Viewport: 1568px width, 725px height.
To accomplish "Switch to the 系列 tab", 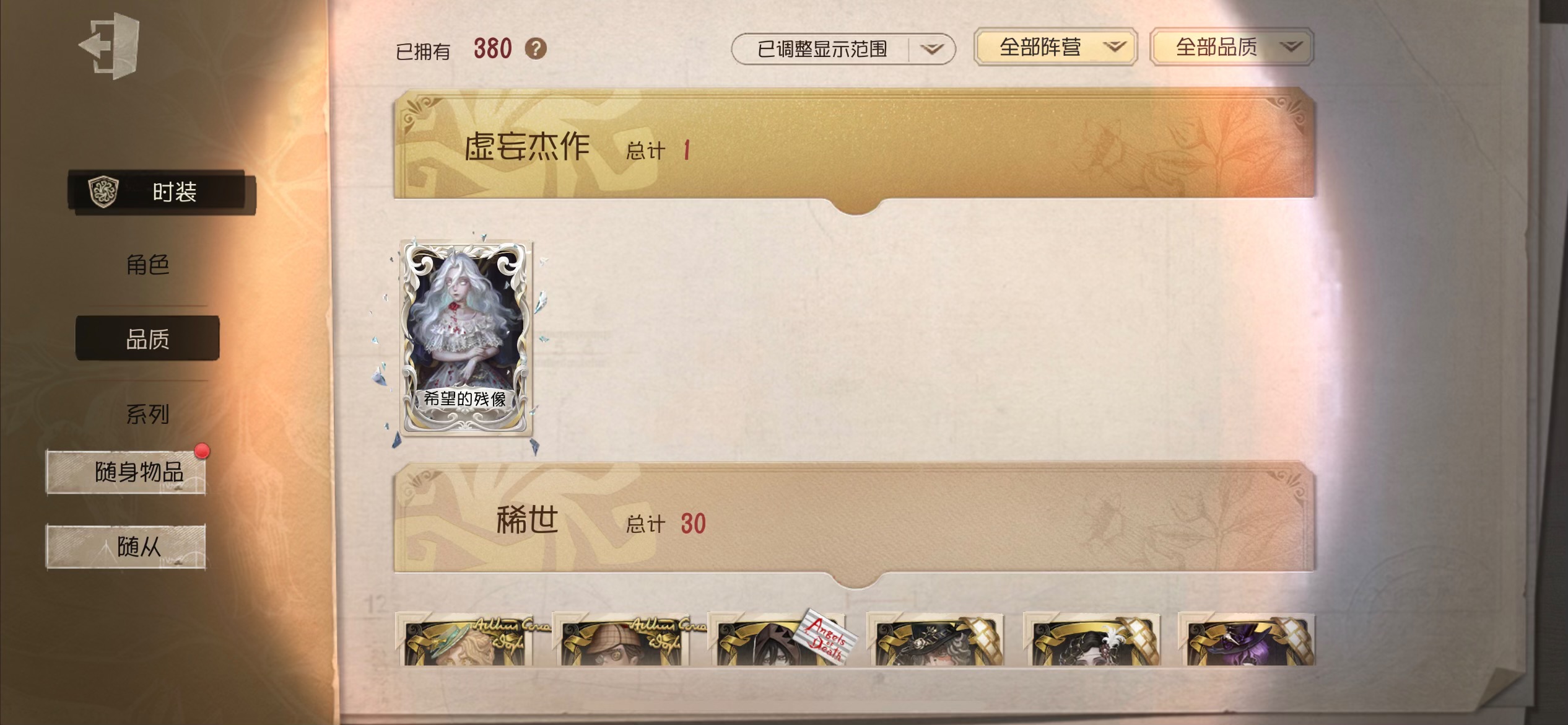I will pyautogui.click(x=147, y=414).
